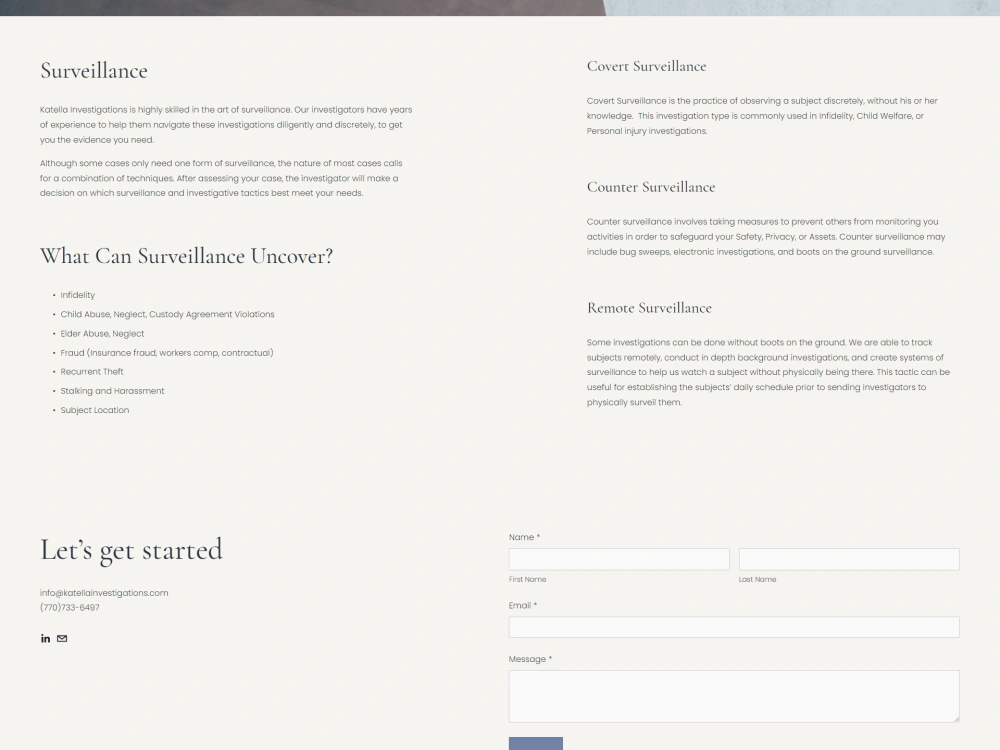Click the Infidelity list item
Image resolution: width=1000 pixels, height=750 pixels.
tap(77, 295)
